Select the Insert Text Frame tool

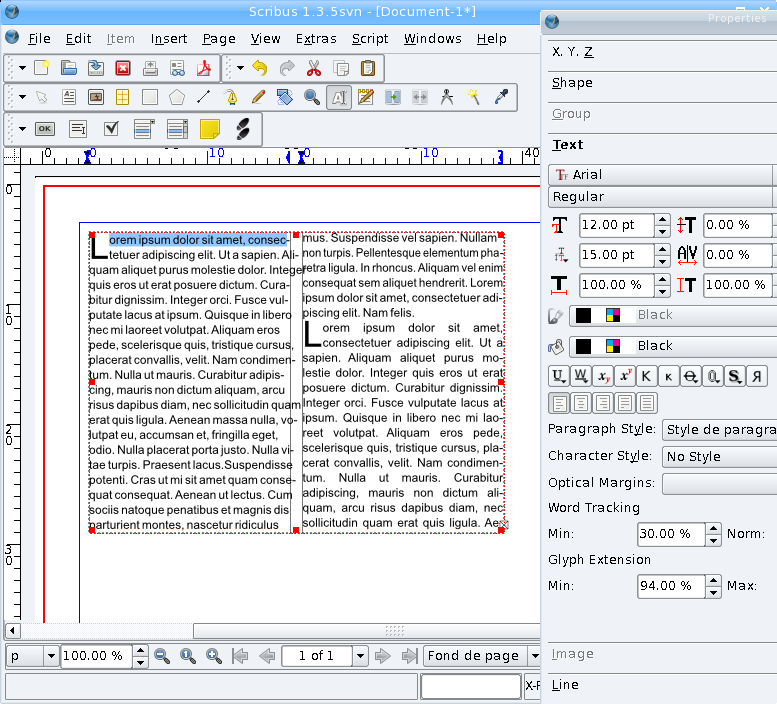[x=70, y=98]
